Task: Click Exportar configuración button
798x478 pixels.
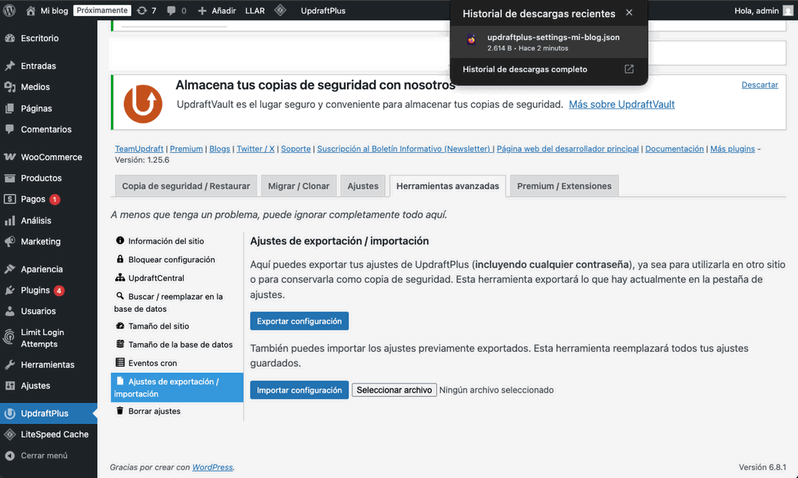Action: 299,321
